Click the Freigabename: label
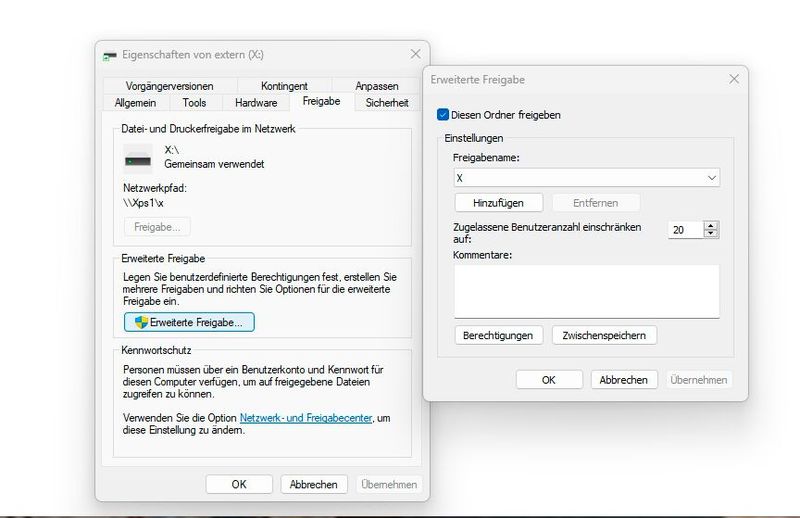Image resolution: width=800 pixels, height=518 pixels. [486, 158]
